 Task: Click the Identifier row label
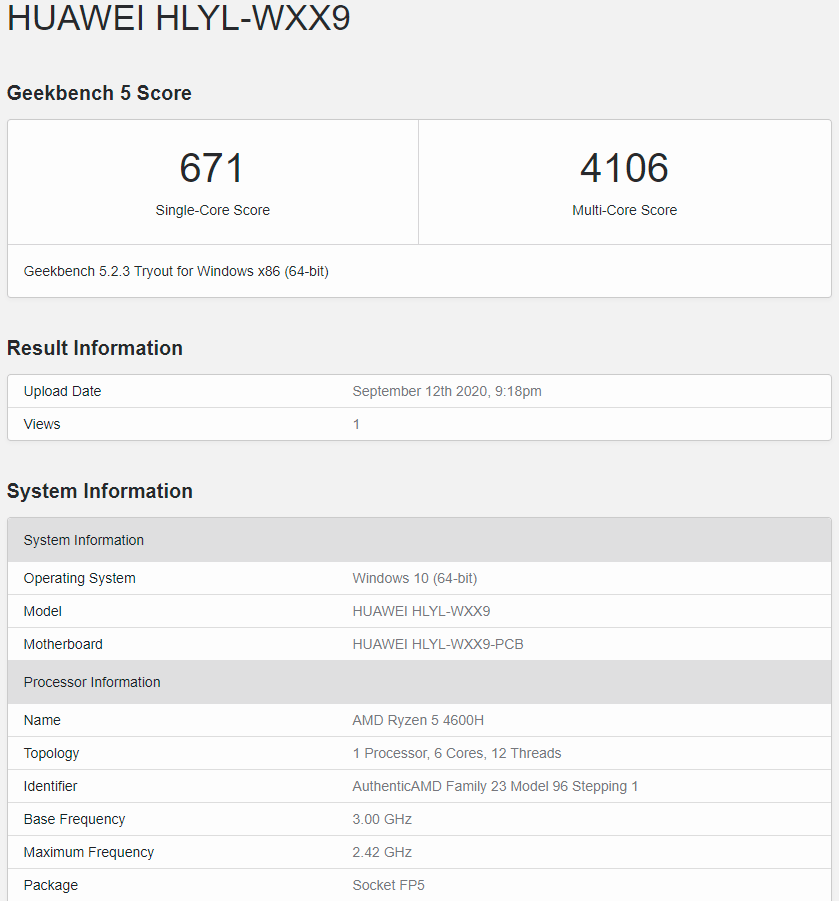coord(50,786)
